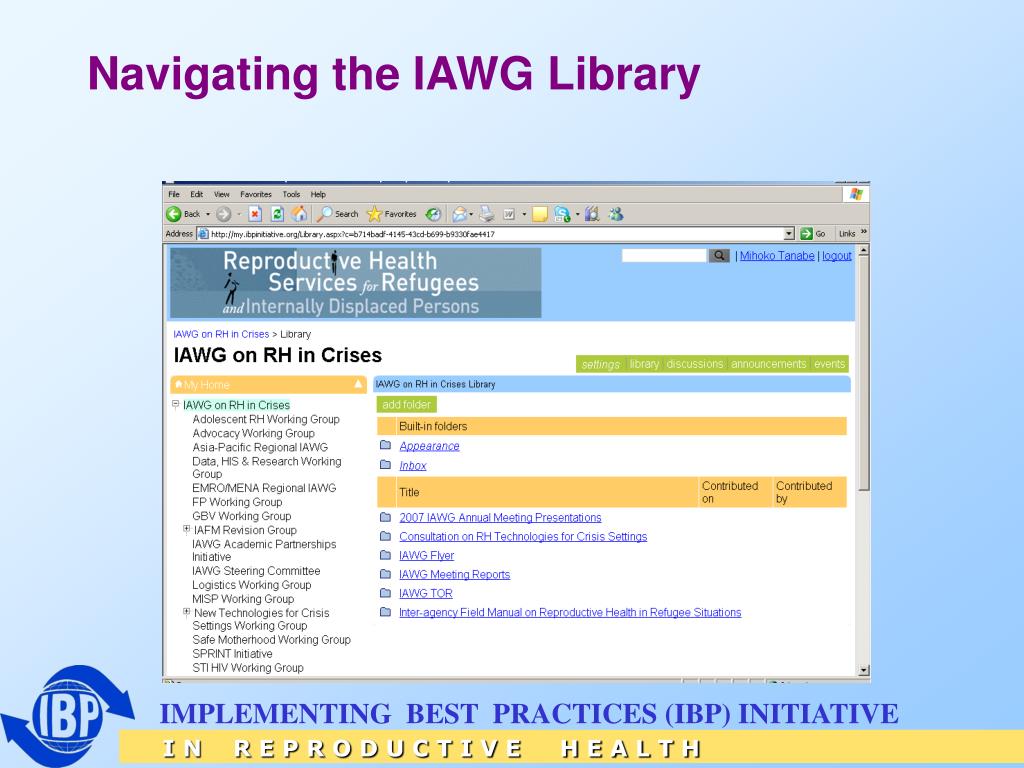Click folder icon beside IAWG Meeting Reports

tap(385, 574)
